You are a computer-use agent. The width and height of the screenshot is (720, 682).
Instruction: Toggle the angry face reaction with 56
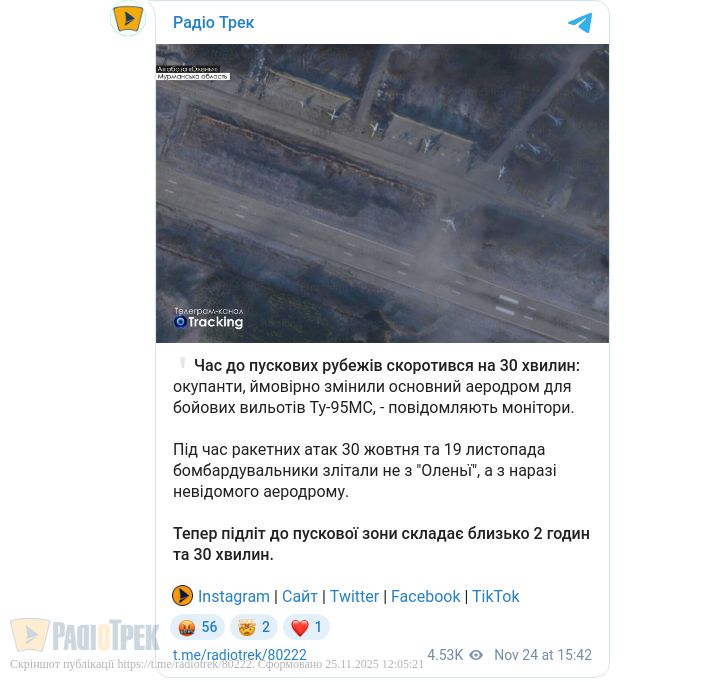point(197,627)
